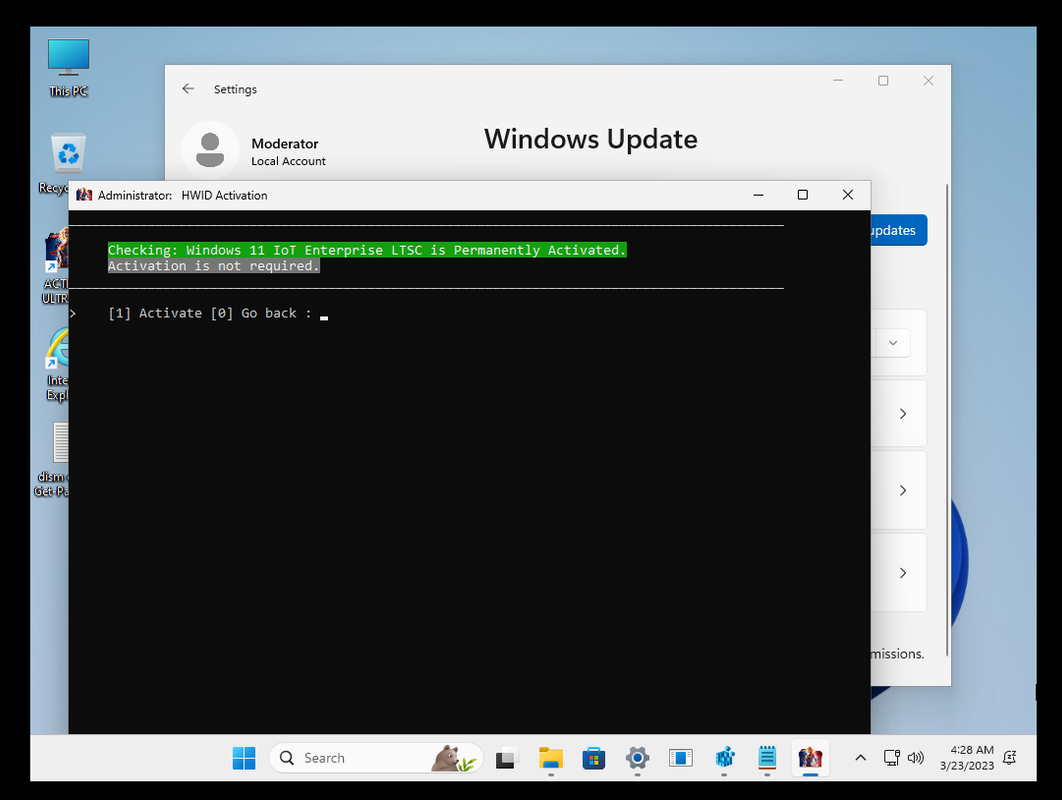Open the volume tray icon
Image resolution: width=1062 pixels, height=800 pixels.
[x=916, y=758]
